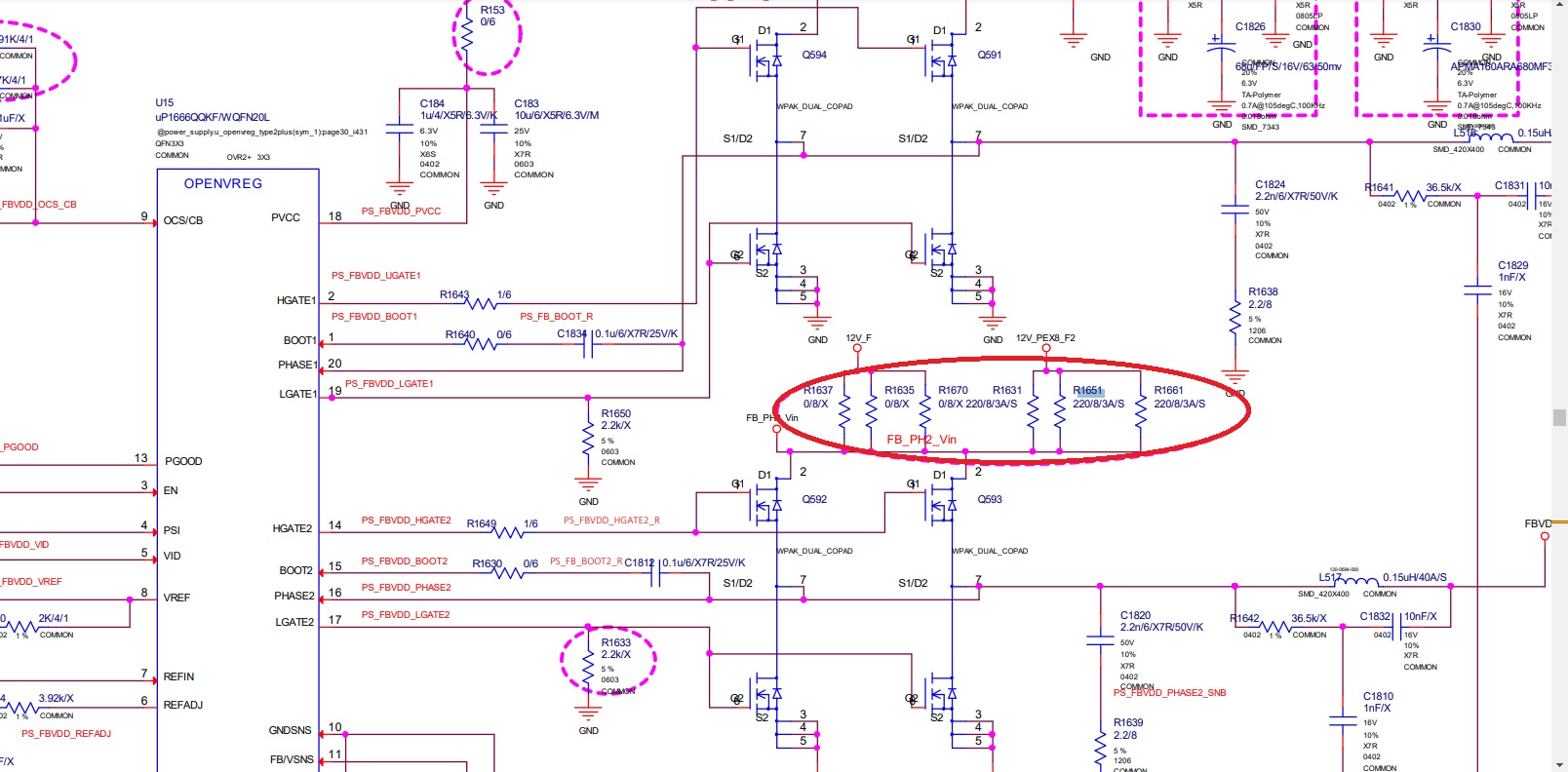Click the OPENVREG block title
Viewport: 1568px width, 772px height.
tap(223, 183)
